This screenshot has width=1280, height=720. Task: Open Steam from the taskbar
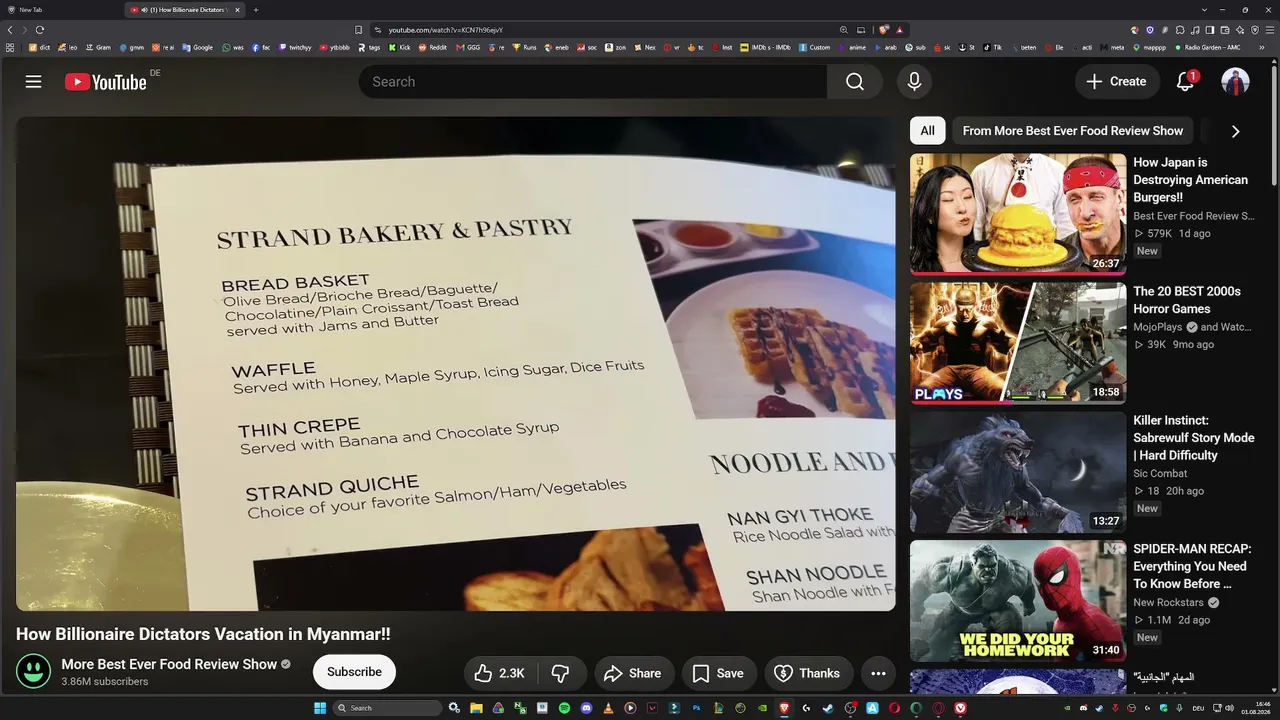pyautogui.click(x=827, y=708)
